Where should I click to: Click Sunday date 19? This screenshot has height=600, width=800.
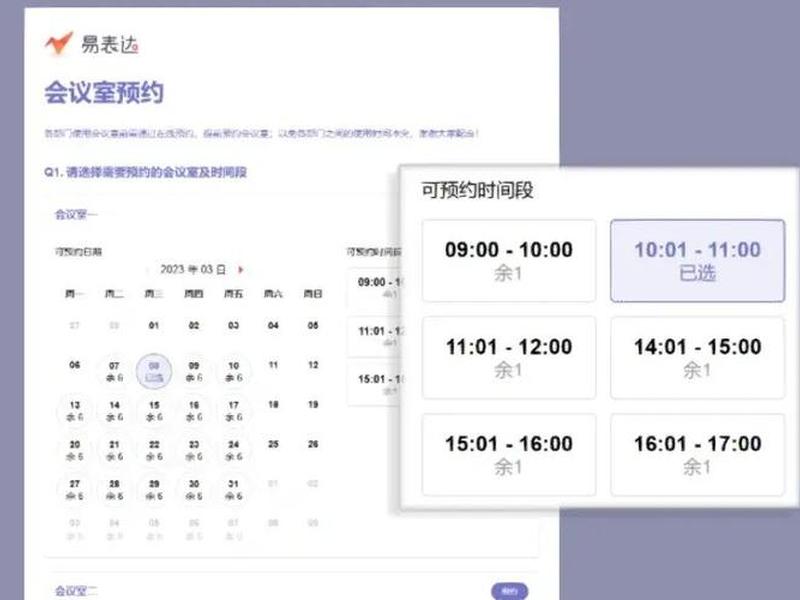pos(313,405)
